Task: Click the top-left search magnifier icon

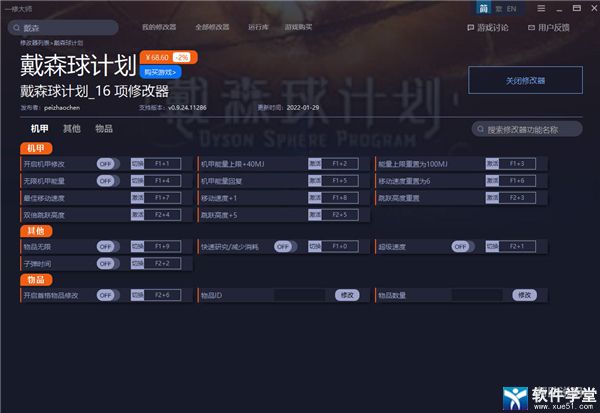Action: 16,28
